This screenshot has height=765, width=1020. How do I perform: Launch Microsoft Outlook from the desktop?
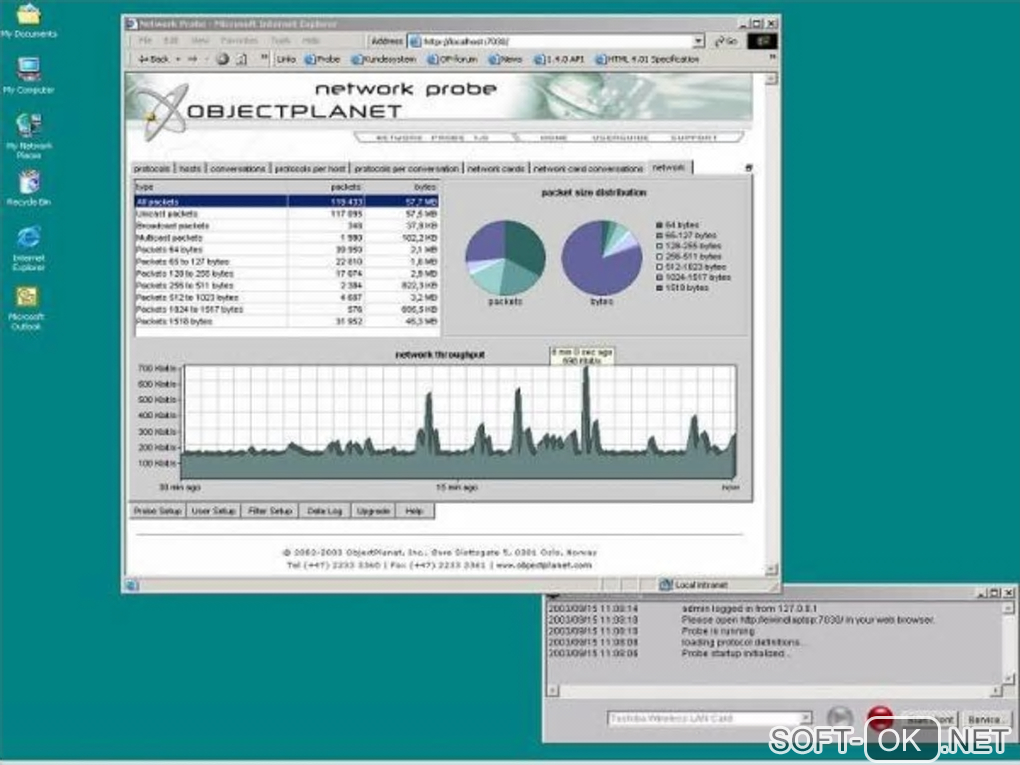coord(26,309)
